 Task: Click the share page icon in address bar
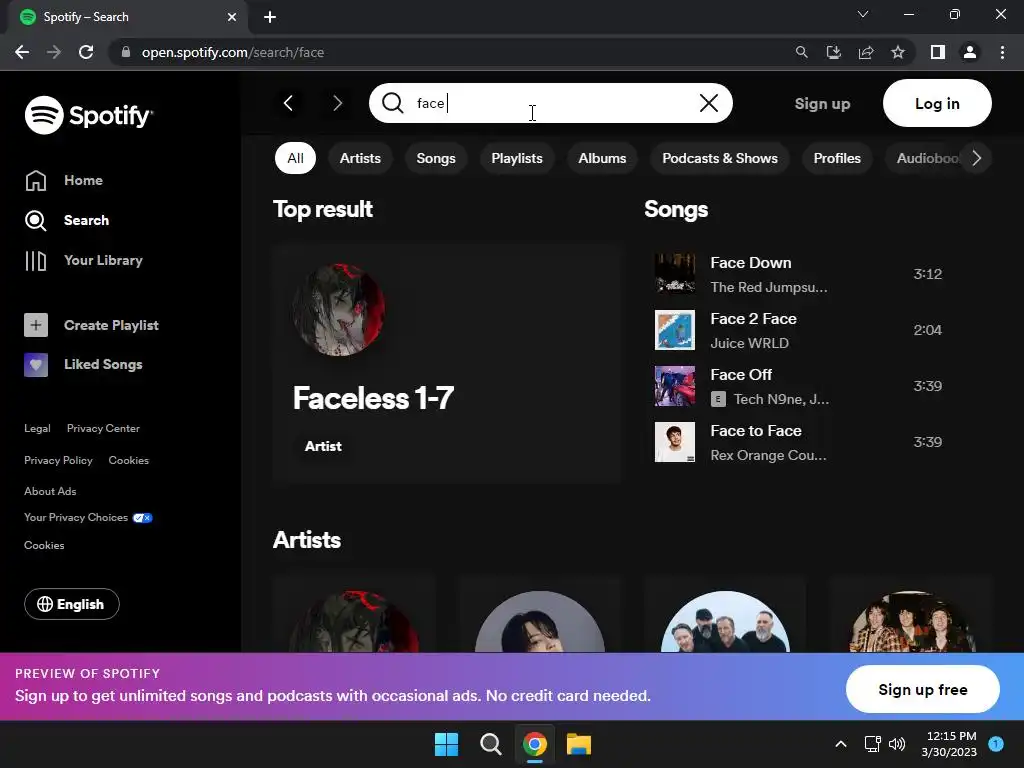(866, 52)
